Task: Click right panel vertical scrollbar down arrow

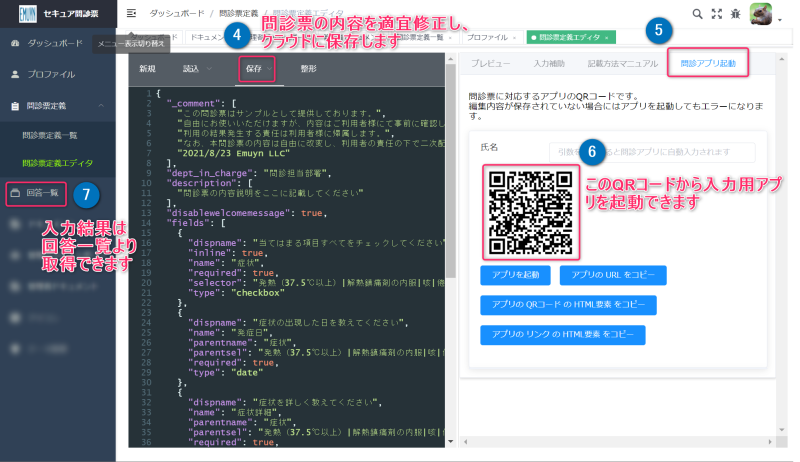Action: tap(782, 429)
